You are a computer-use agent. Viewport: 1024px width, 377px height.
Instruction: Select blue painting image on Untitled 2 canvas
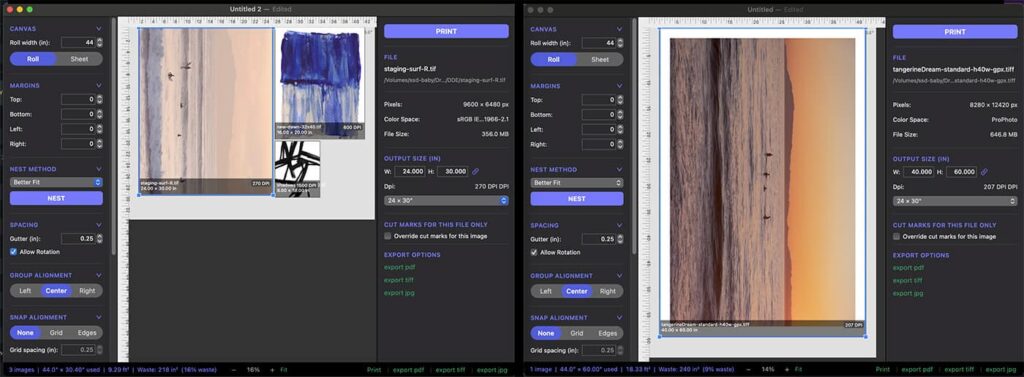320,84
